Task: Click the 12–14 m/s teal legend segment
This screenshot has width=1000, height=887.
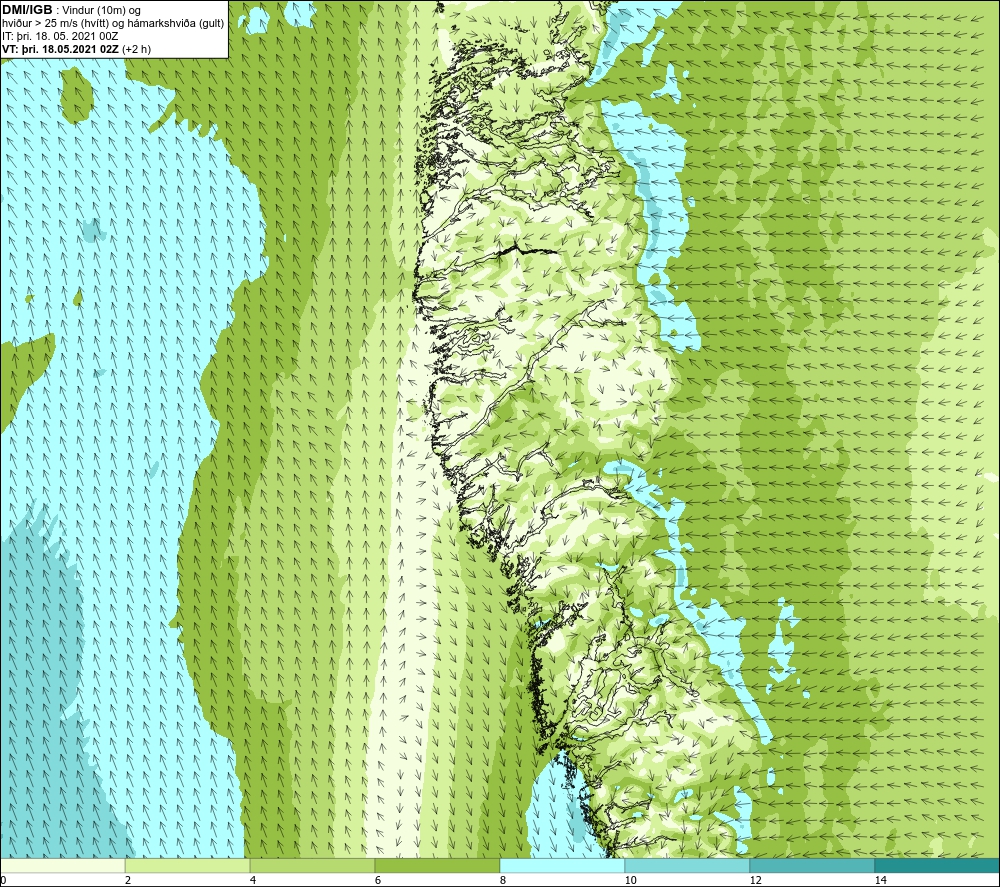Action: tap(812, 866)
